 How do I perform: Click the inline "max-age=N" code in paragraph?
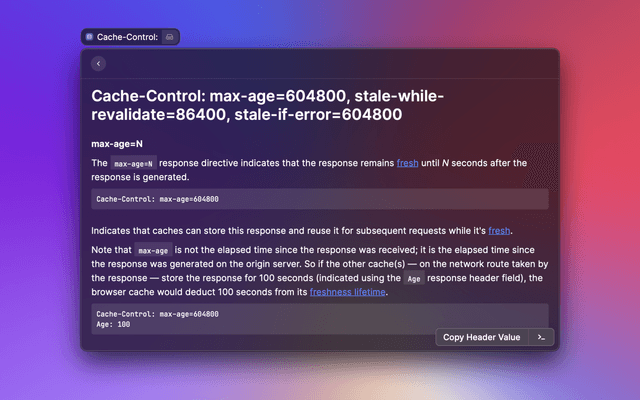pyautogui.click(x=133, y=163)
